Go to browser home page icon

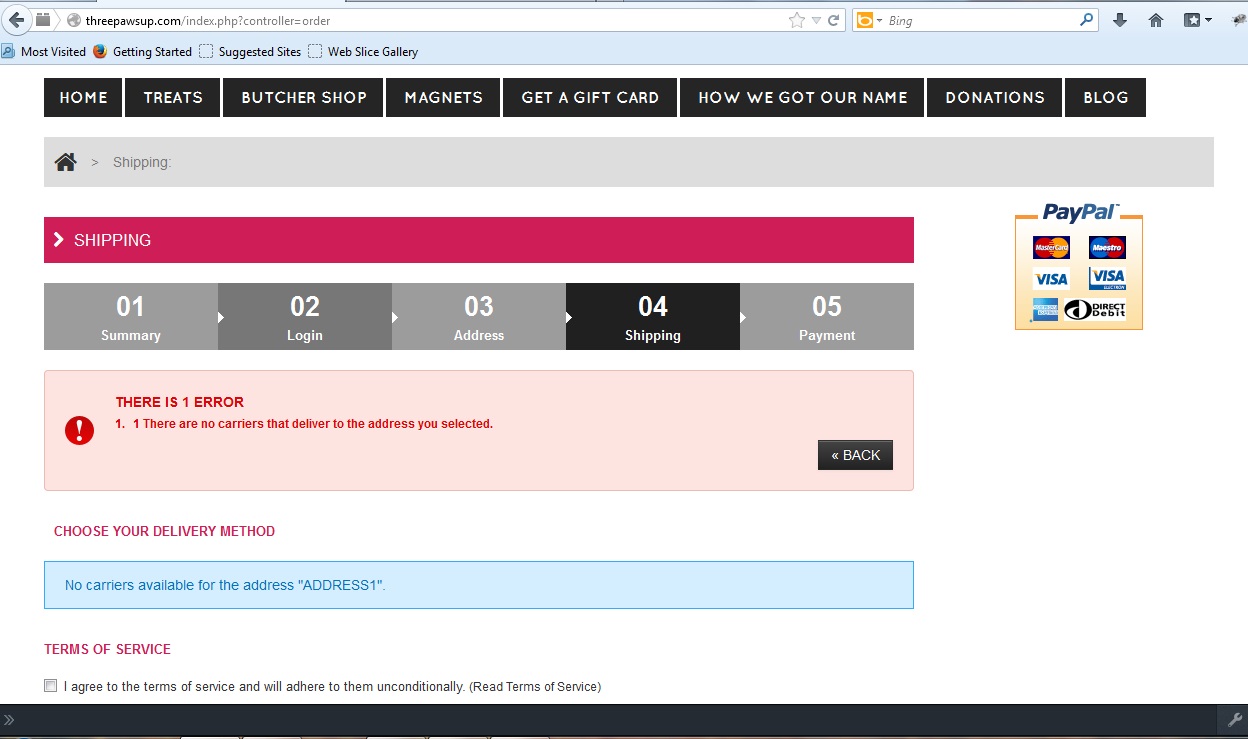pyautogui.click(x=1156, y=20)
